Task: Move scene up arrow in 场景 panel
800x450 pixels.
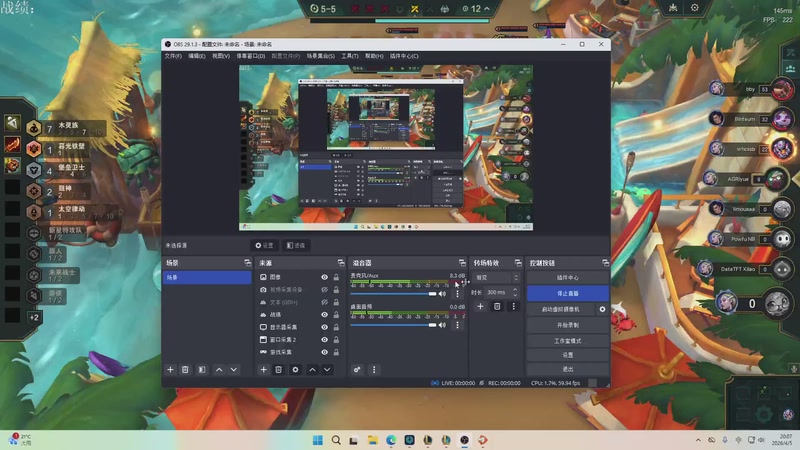Action: [219, 369]
